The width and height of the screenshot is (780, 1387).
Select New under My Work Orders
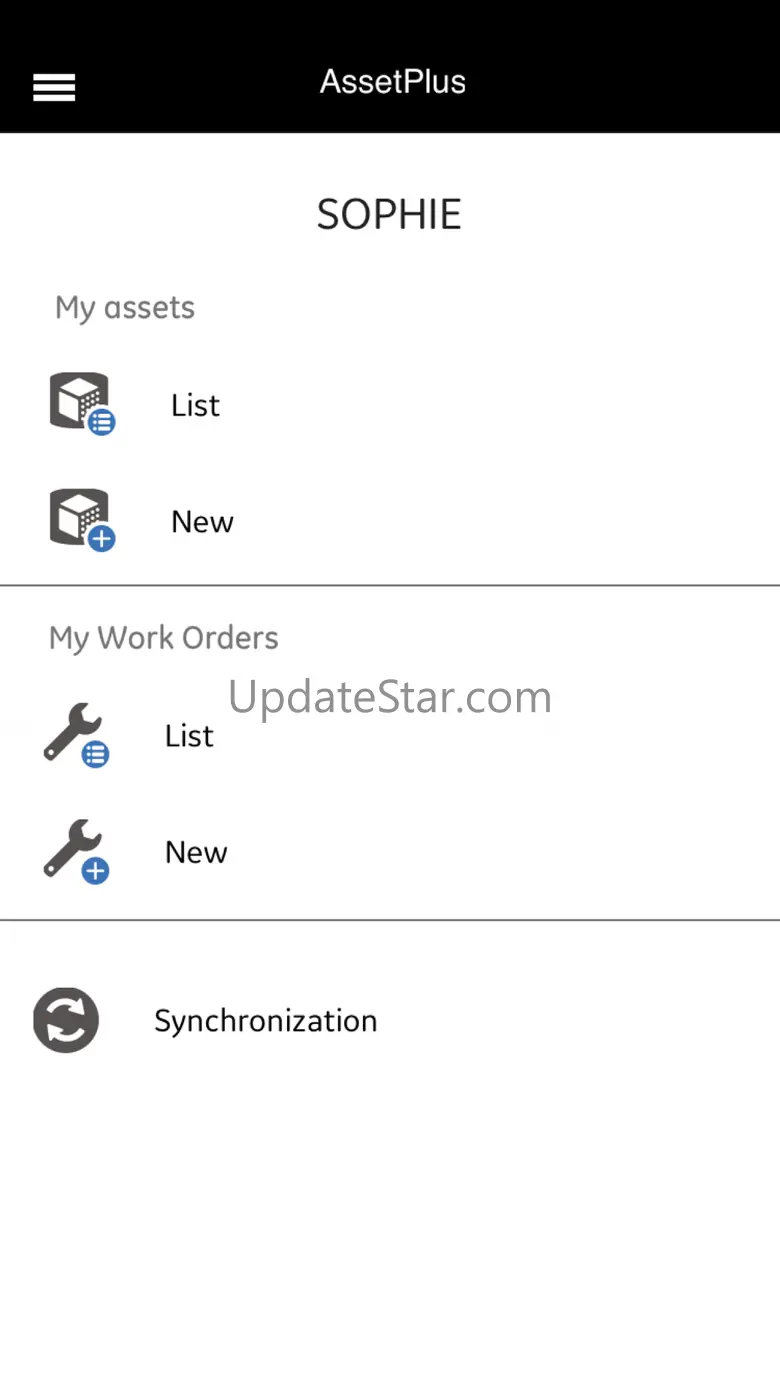point(196,852)
